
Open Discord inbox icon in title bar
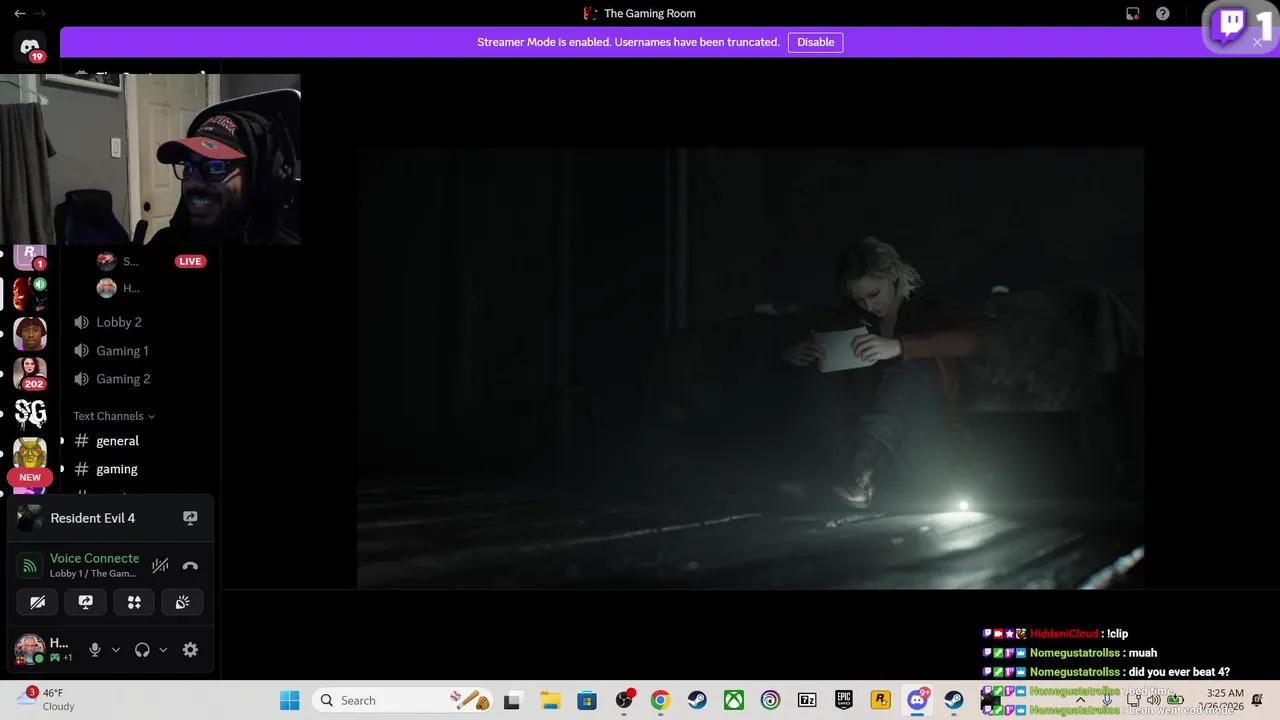(x=1133, y=14)
